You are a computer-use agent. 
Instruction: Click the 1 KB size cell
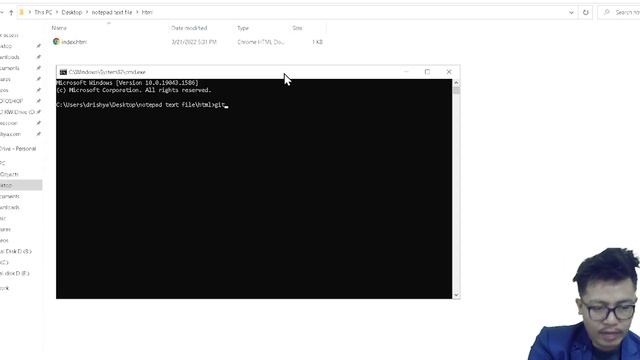click(317, 42)
